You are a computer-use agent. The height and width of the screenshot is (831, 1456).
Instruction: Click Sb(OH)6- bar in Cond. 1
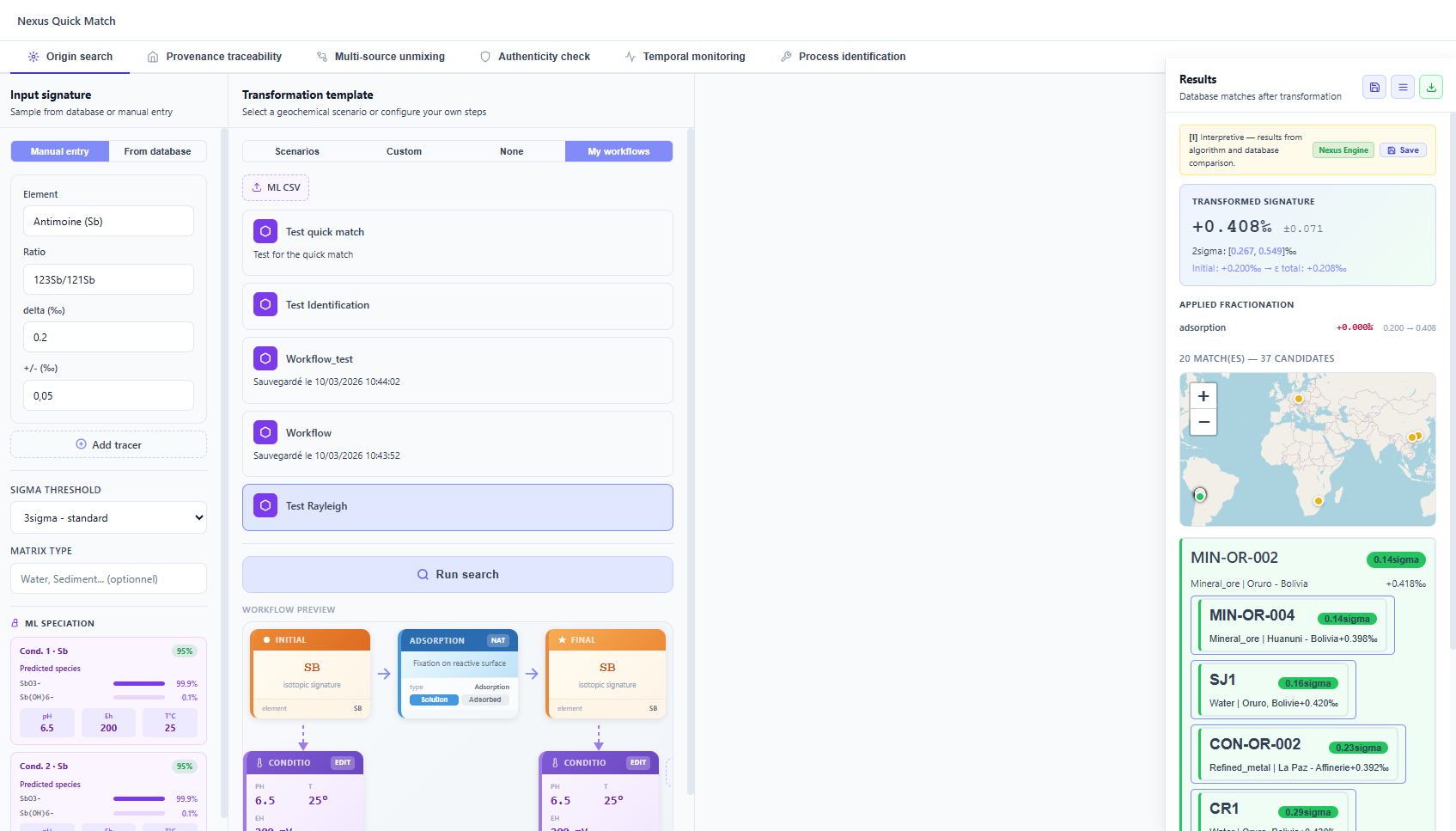click(139, 698)
